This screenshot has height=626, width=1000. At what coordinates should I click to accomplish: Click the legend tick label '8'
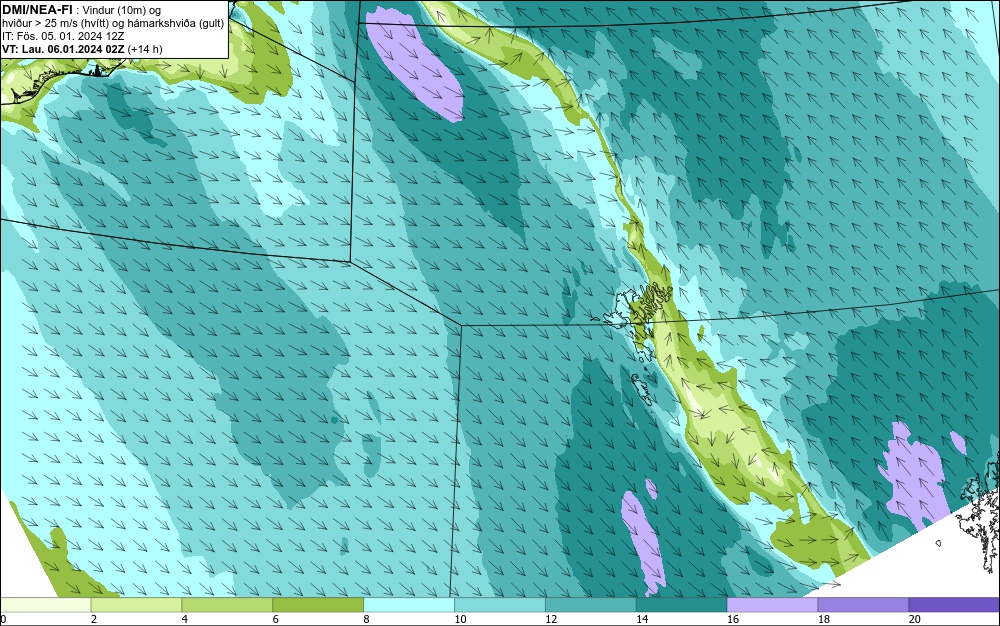tap(367, 619)
